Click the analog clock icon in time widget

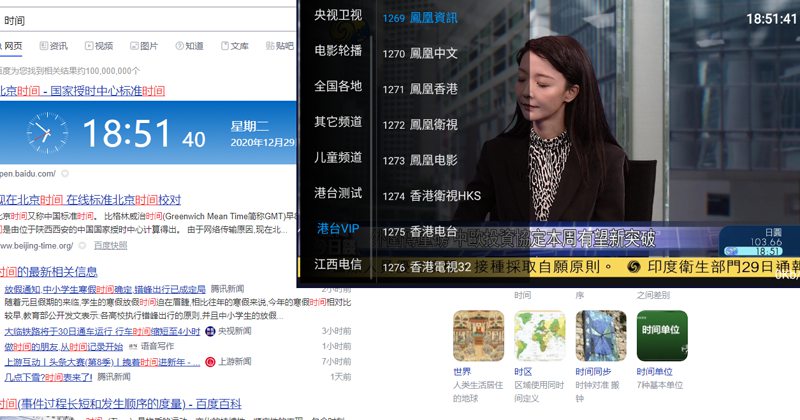(x=46, y=132)
